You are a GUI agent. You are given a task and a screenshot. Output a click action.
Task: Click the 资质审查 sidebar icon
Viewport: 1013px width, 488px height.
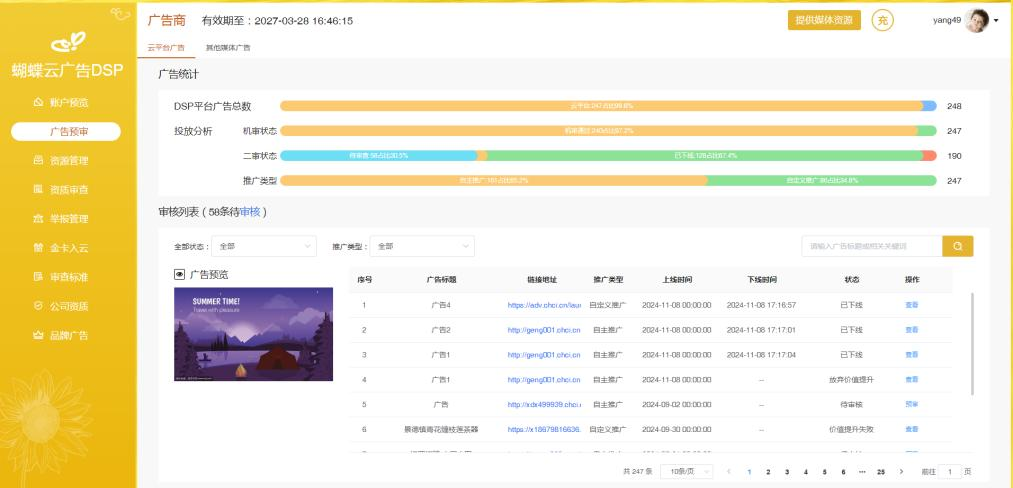pos(38,189)
